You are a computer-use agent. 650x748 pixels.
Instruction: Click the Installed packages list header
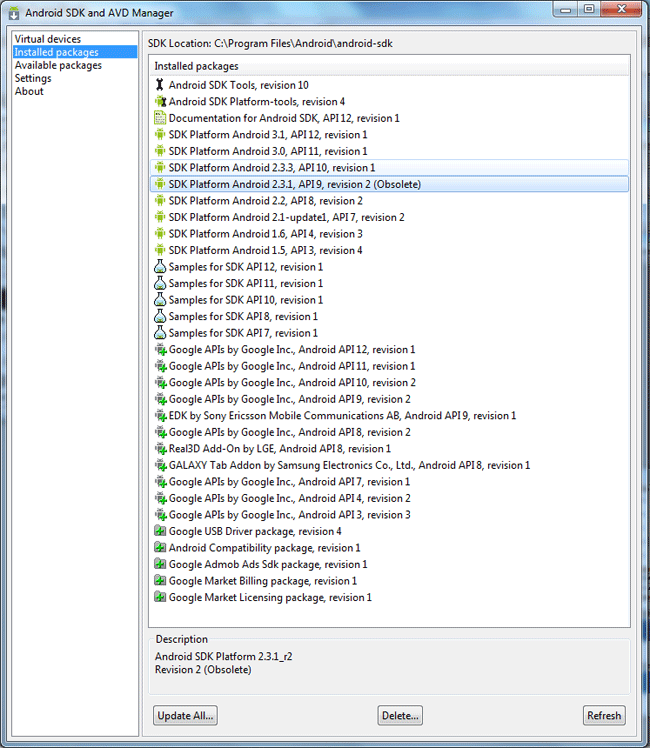coord(389,66)
